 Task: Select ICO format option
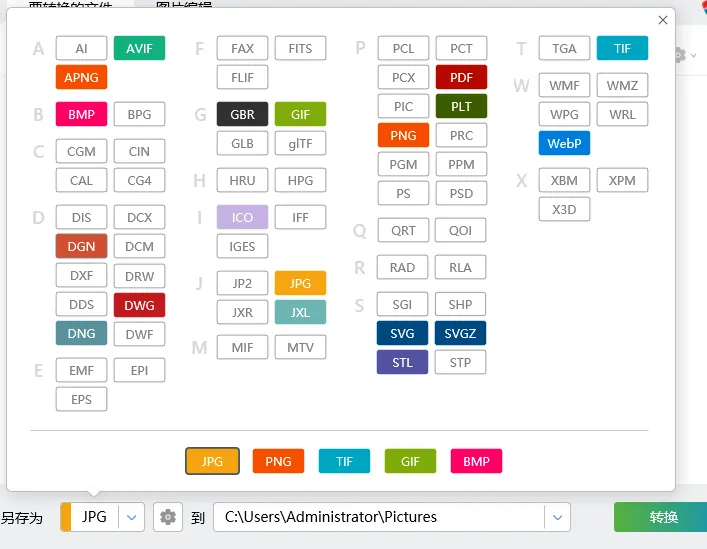(x=242, y=217)
